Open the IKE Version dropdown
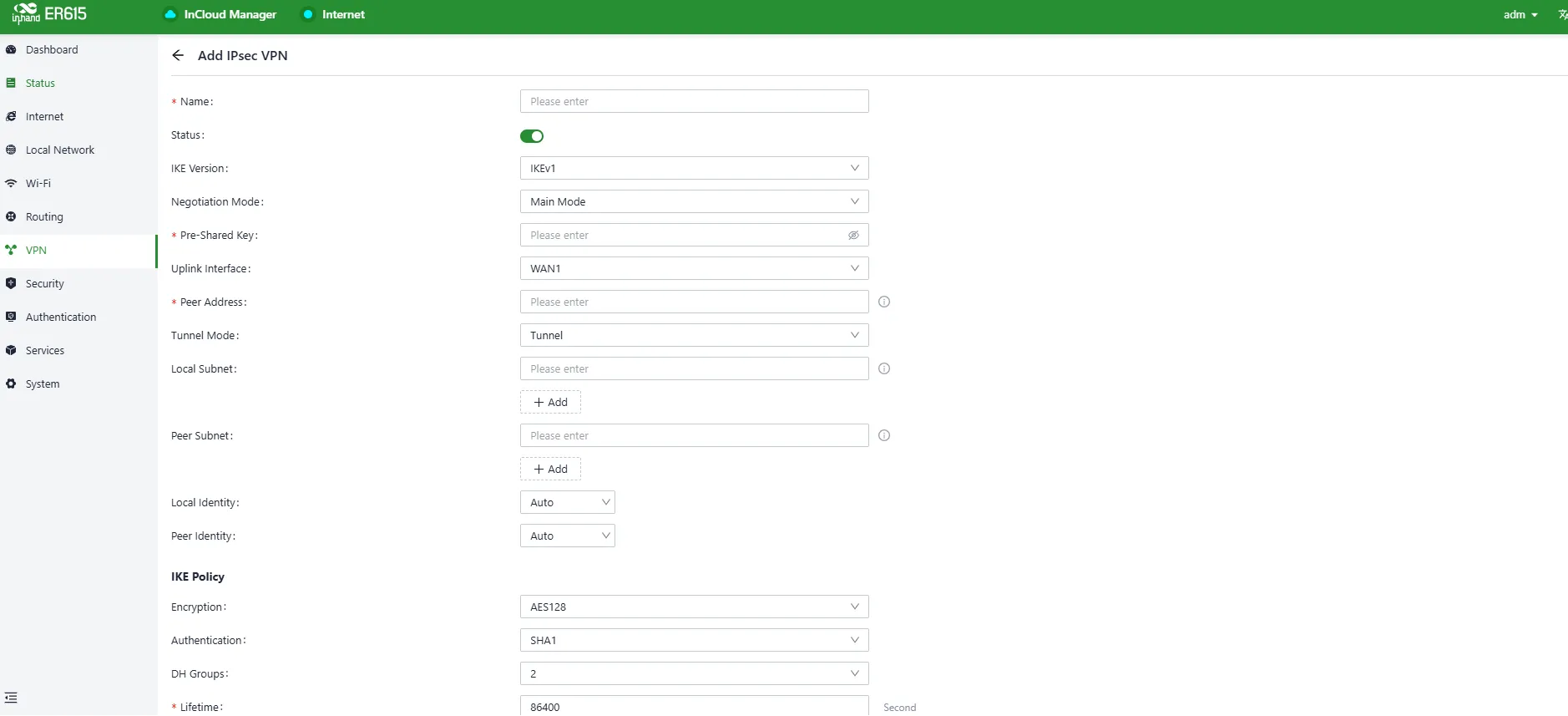This screenshot has width=1568, height=716. [x=694, y=168]
